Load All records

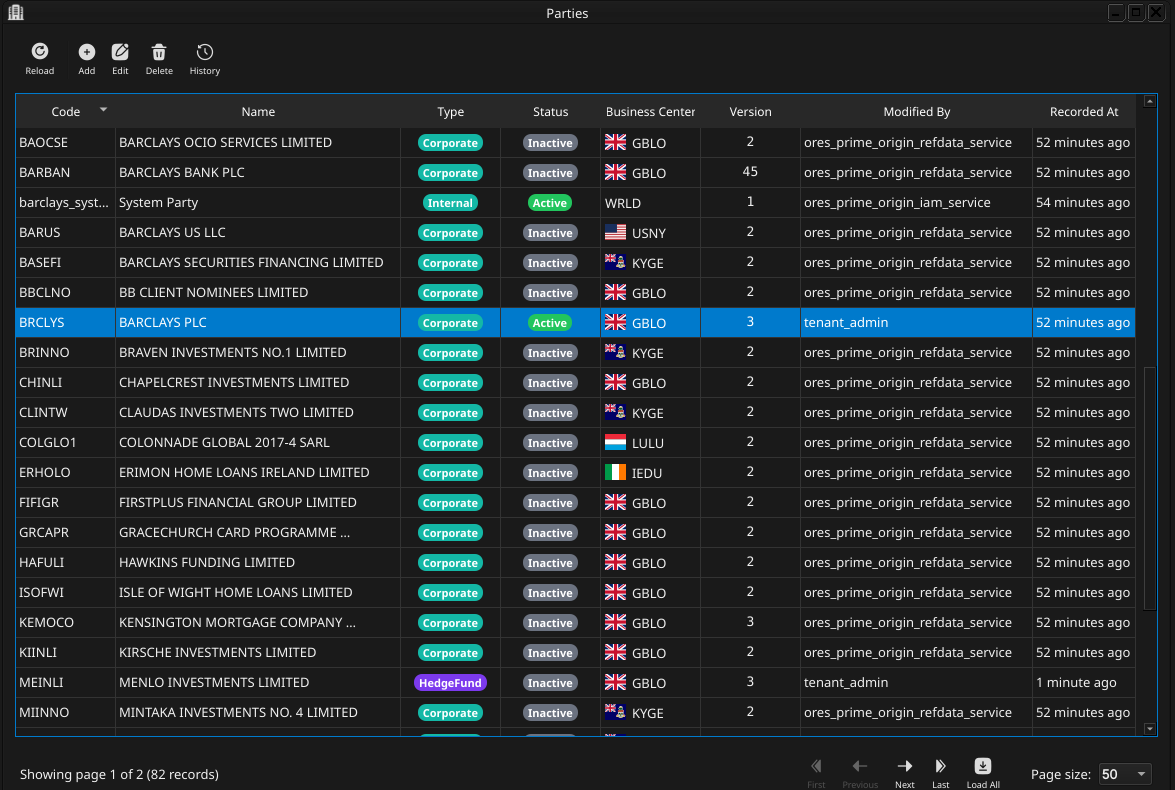tap(982, 774)
